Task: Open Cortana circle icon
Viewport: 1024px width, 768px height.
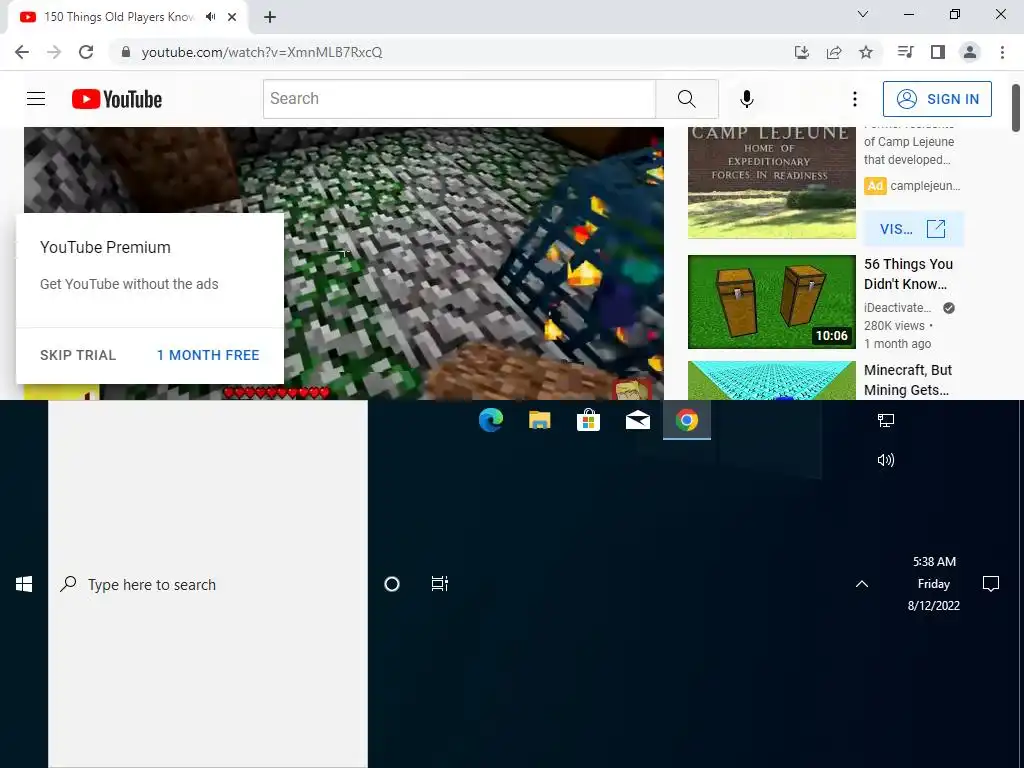Action: click(x=392, y=584)
